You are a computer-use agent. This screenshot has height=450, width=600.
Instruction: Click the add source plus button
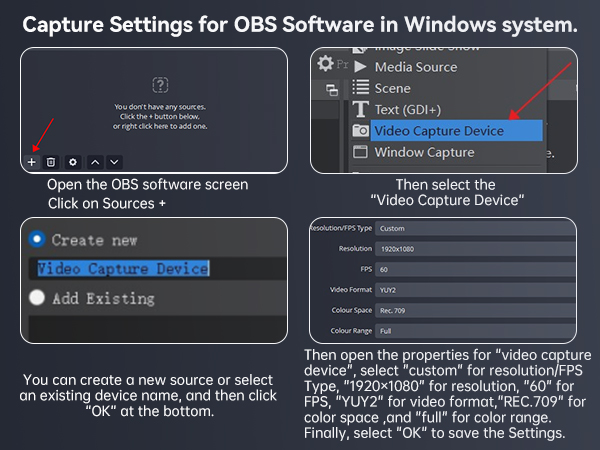[x=32, y=161]
